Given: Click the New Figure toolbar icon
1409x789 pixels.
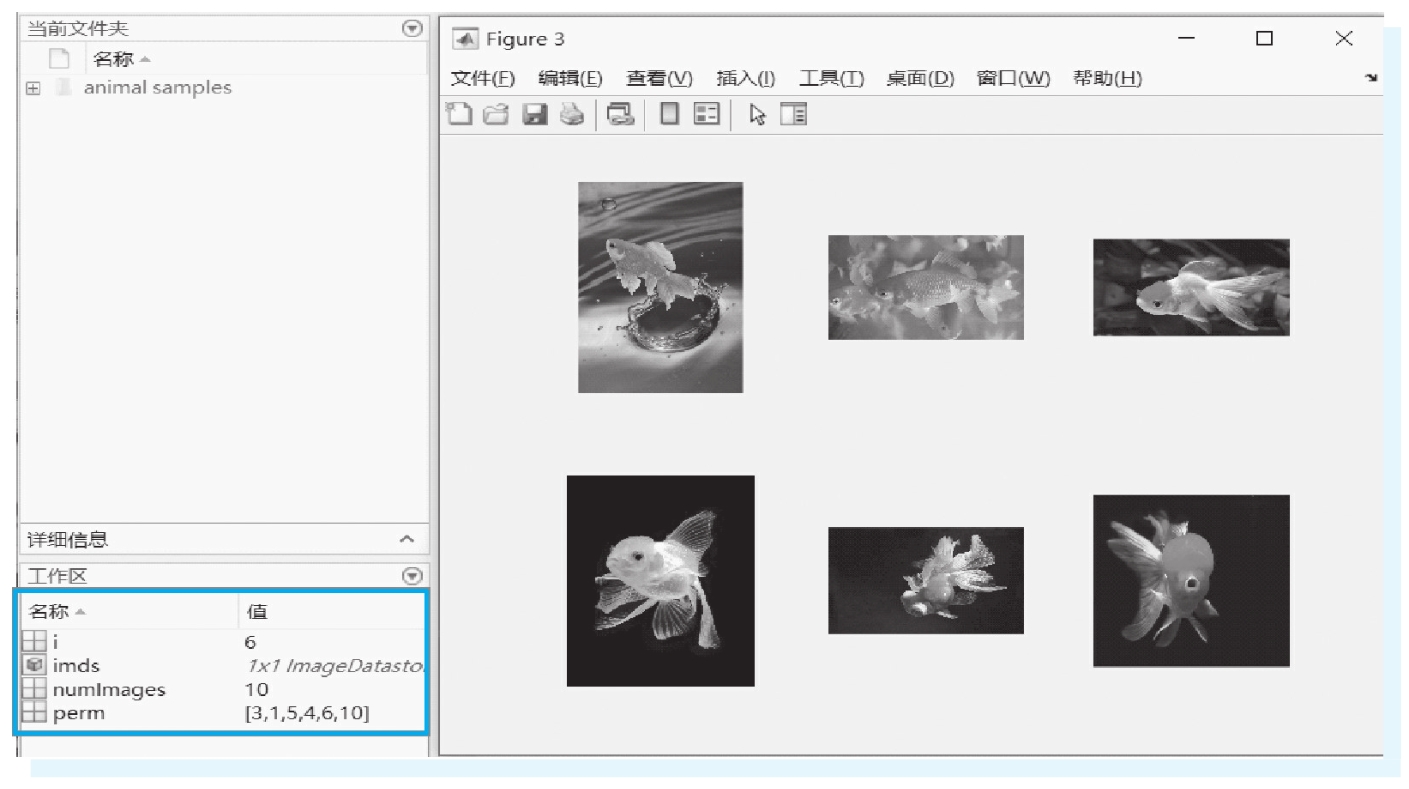Looking at the screenshot, I should pyautogui.click(x=459, y=115).
